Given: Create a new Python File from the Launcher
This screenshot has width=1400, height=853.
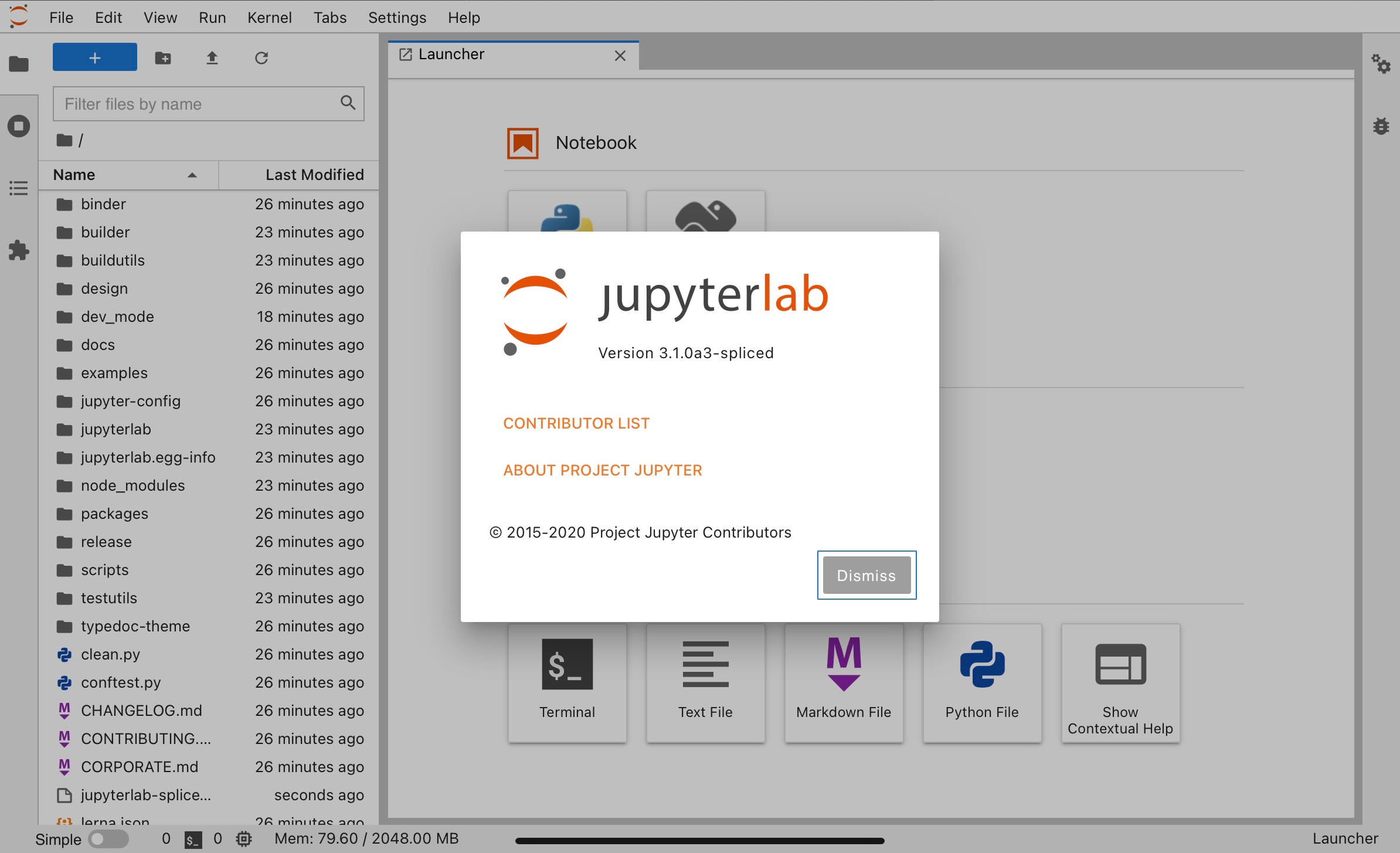Looking at the screenshot, I should pos(981,683).
